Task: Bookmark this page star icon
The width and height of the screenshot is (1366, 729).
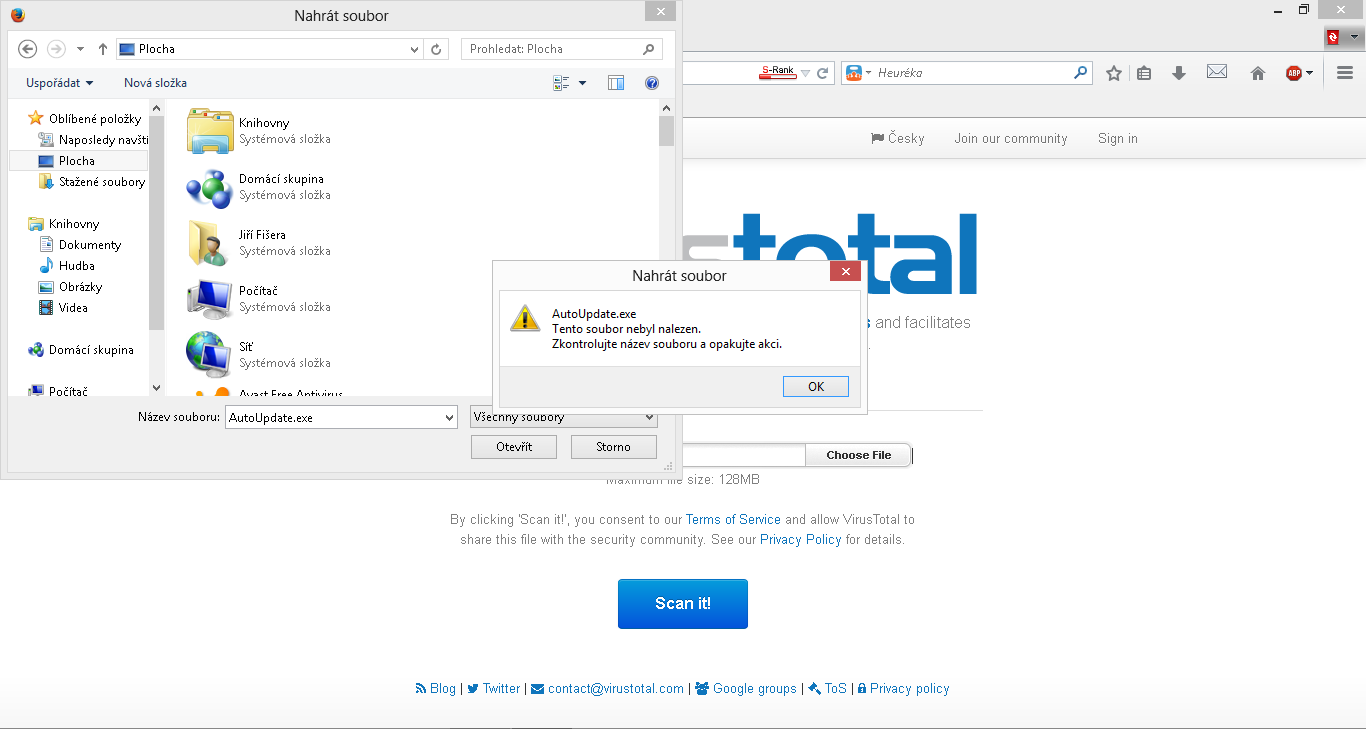Action: [1114, 73]
